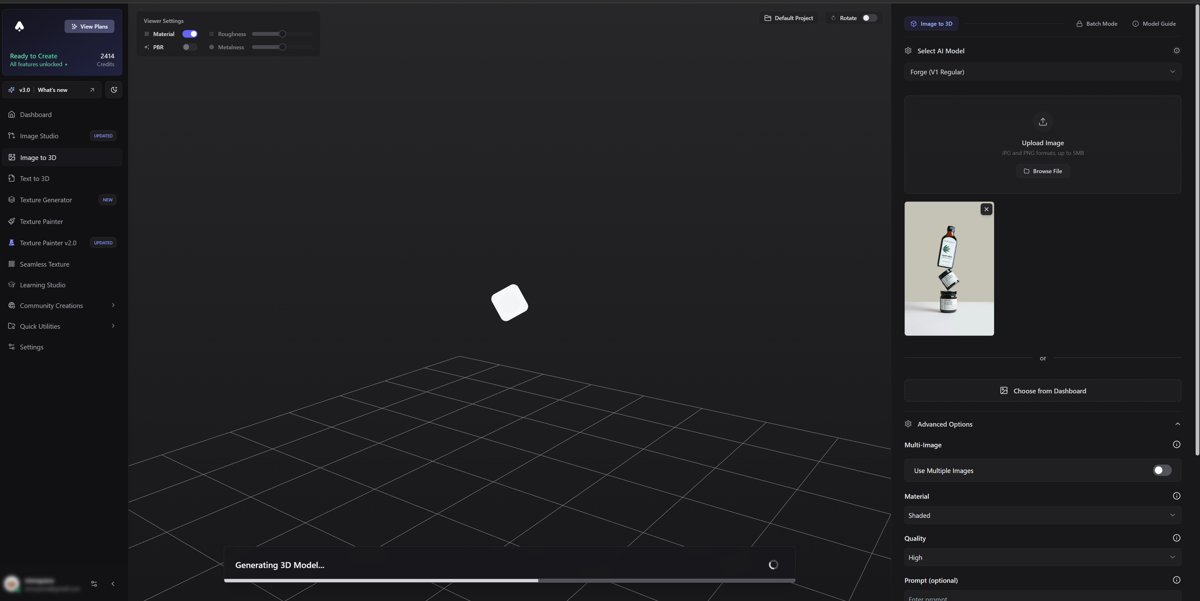Click the gear icon at right of Select AI Model

coord(1176,51)
